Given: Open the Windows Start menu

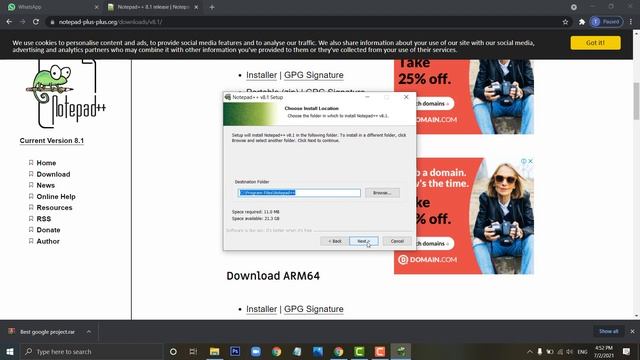Looking at the screenshot, I should [9, 351].
